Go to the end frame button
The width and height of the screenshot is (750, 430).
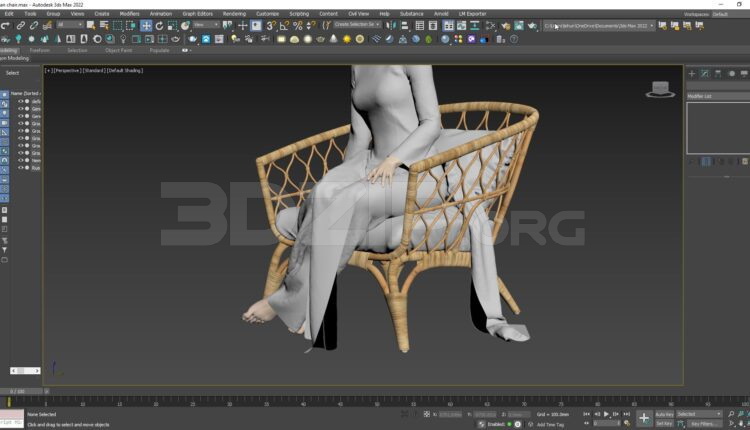[627, 414]
